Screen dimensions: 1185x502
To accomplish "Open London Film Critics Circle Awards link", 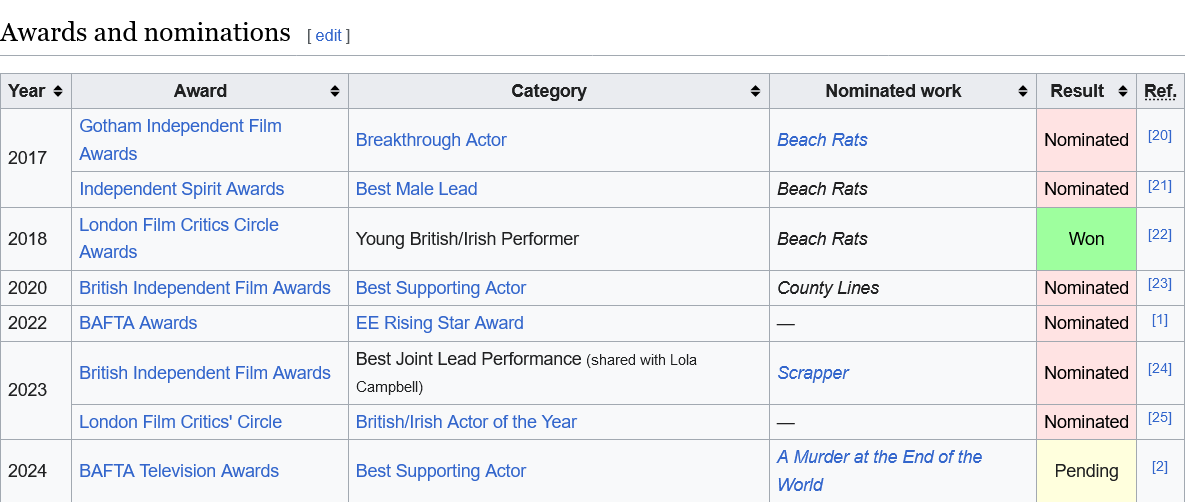I will pos(178,226).
